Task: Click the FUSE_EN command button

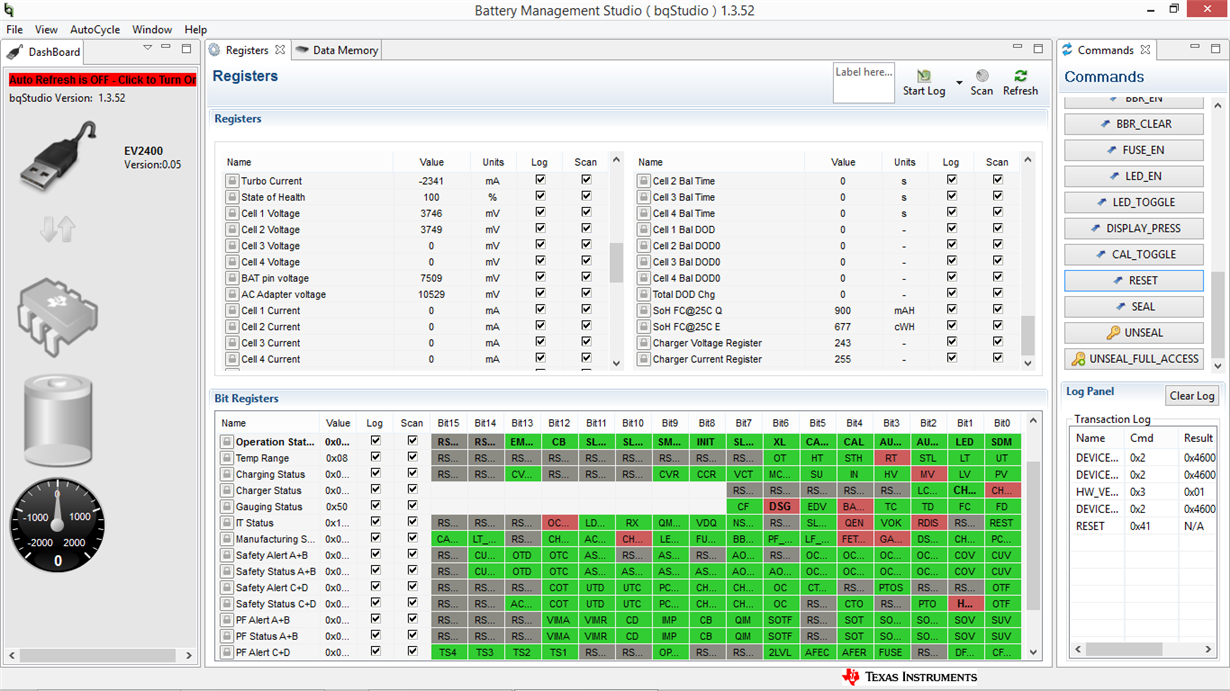Action: click(x=1134, y=150)
